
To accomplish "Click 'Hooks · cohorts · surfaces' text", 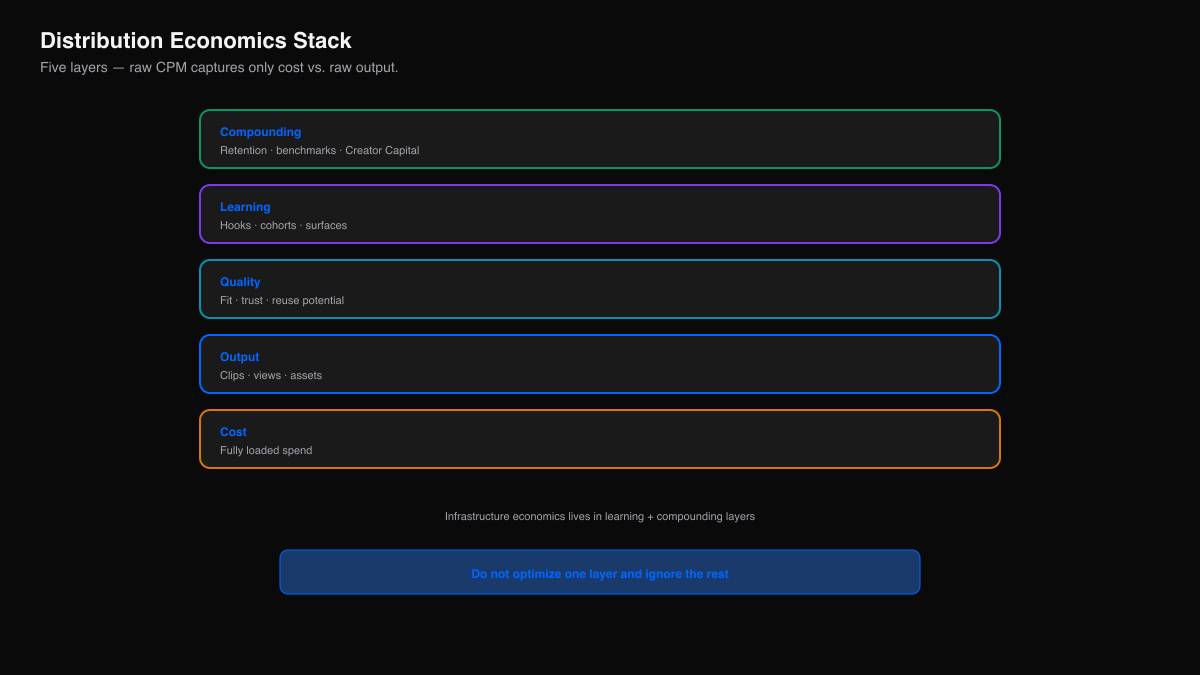I will tap(283, 225).
